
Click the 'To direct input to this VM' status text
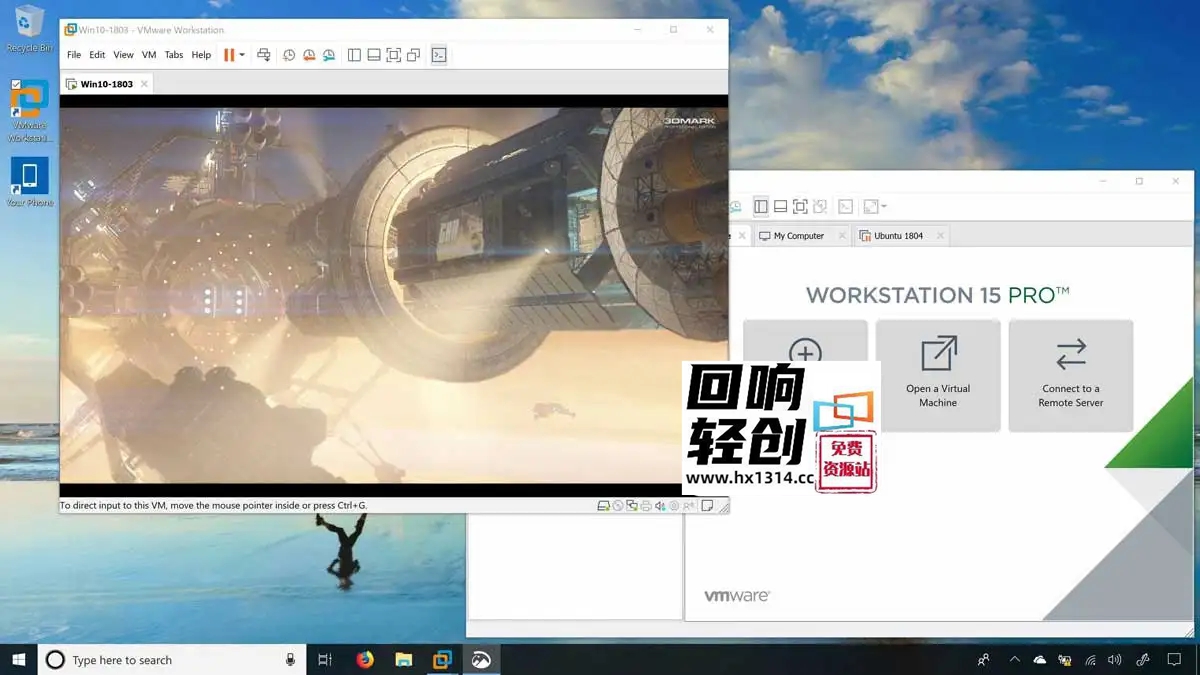click(x=214, y=506)
